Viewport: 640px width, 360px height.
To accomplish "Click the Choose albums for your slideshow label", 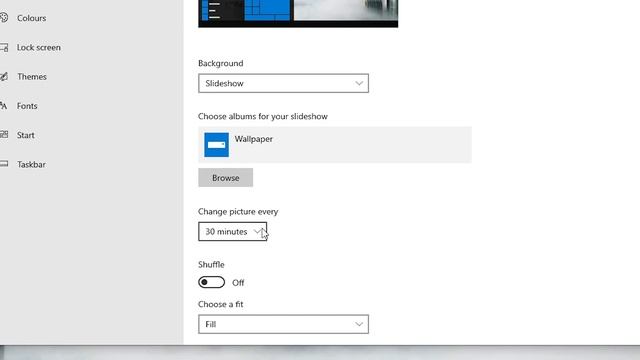I will [263, 116].
